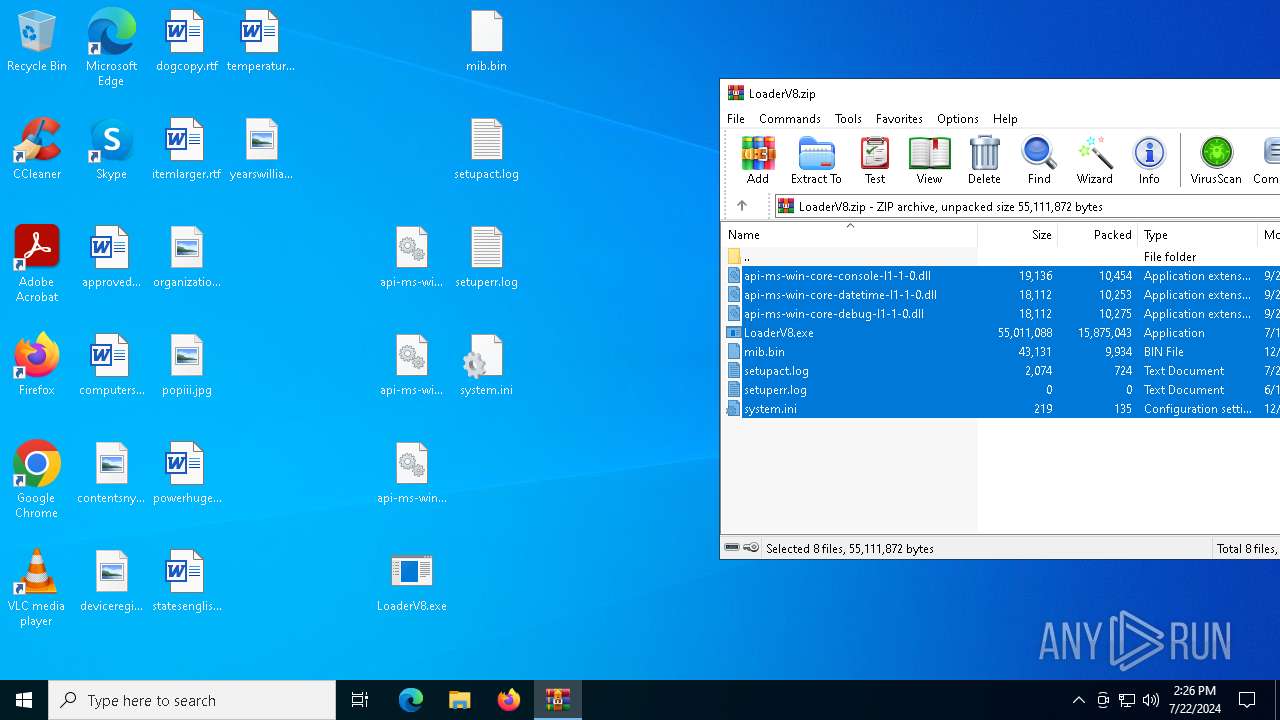Click the Delete toolbar icon
Viewport: 1280px width, 720px height.
tap(984, 160)
